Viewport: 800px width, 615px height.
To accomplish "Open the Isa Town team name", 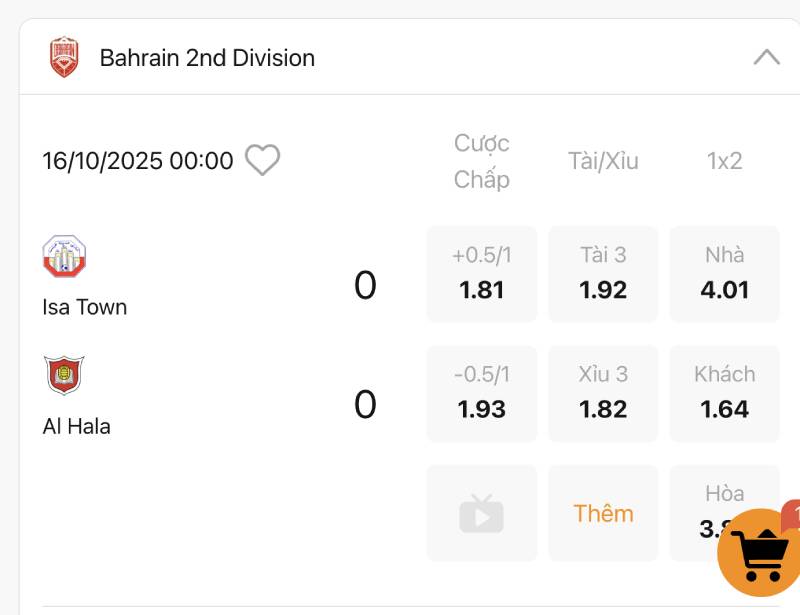I will (x=85, y=307).
